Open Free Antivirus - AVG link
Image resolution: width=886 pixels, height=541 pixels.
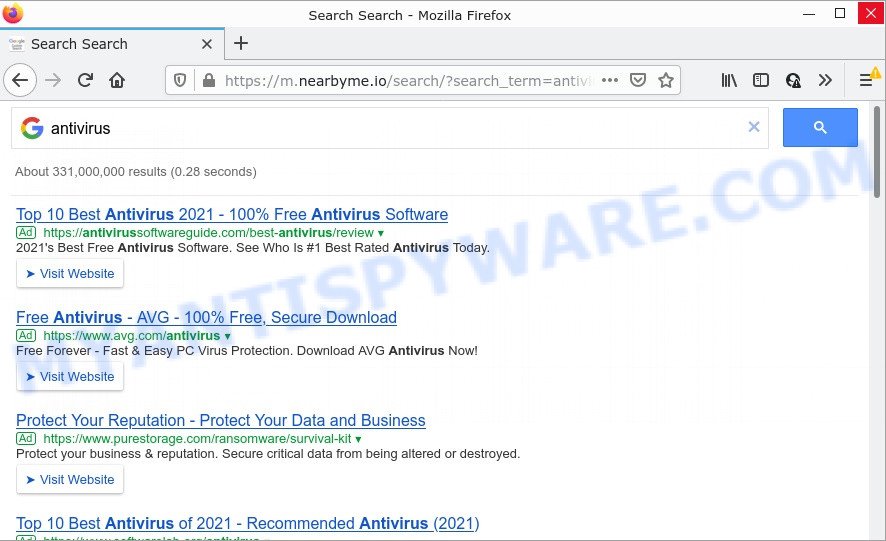pyautogui.click(x=206, y=318)
